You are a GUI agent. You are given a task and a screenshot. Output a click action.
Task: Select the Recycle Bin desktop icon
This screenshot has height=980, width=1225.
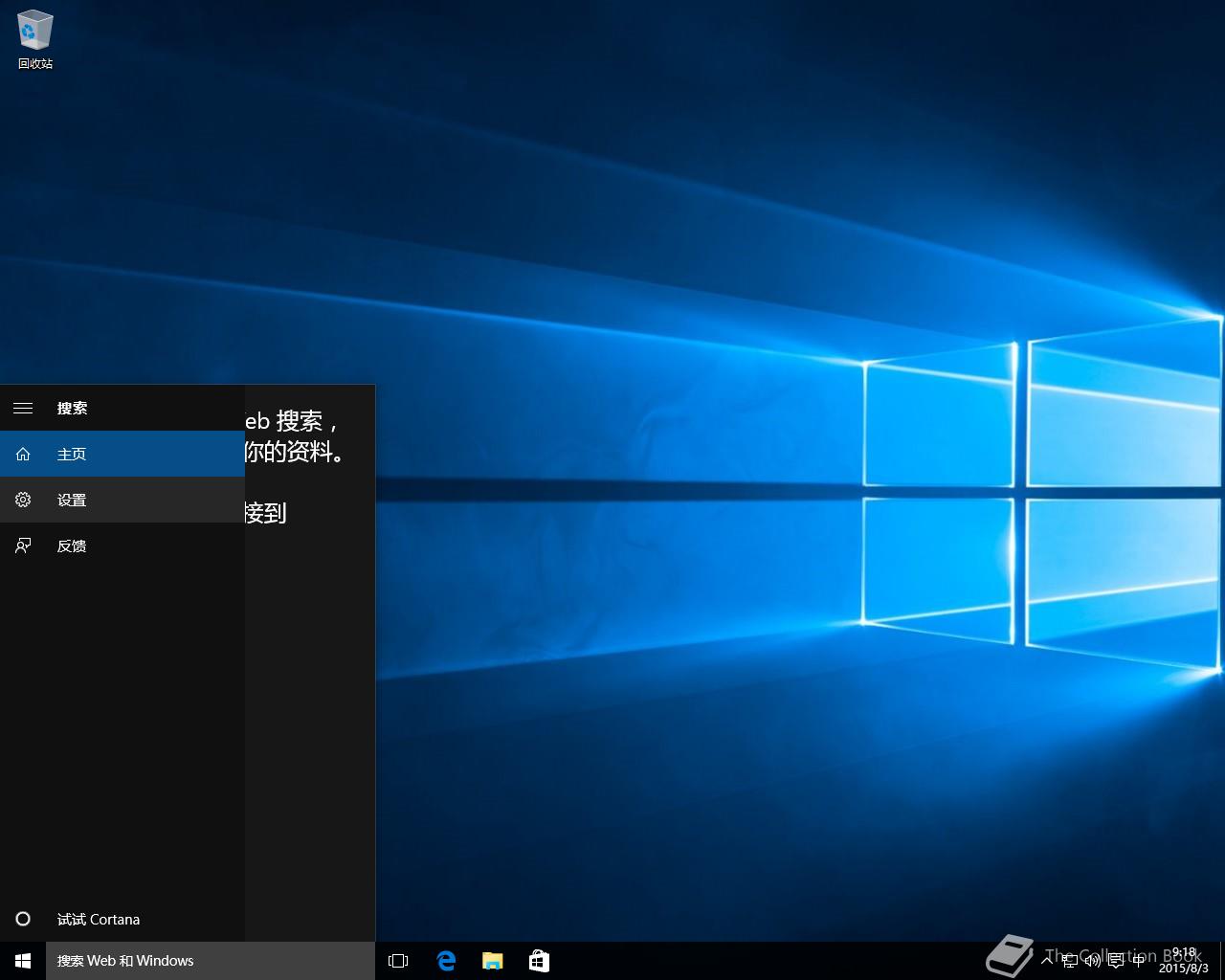pyautogui.click(x=35, y=40)
